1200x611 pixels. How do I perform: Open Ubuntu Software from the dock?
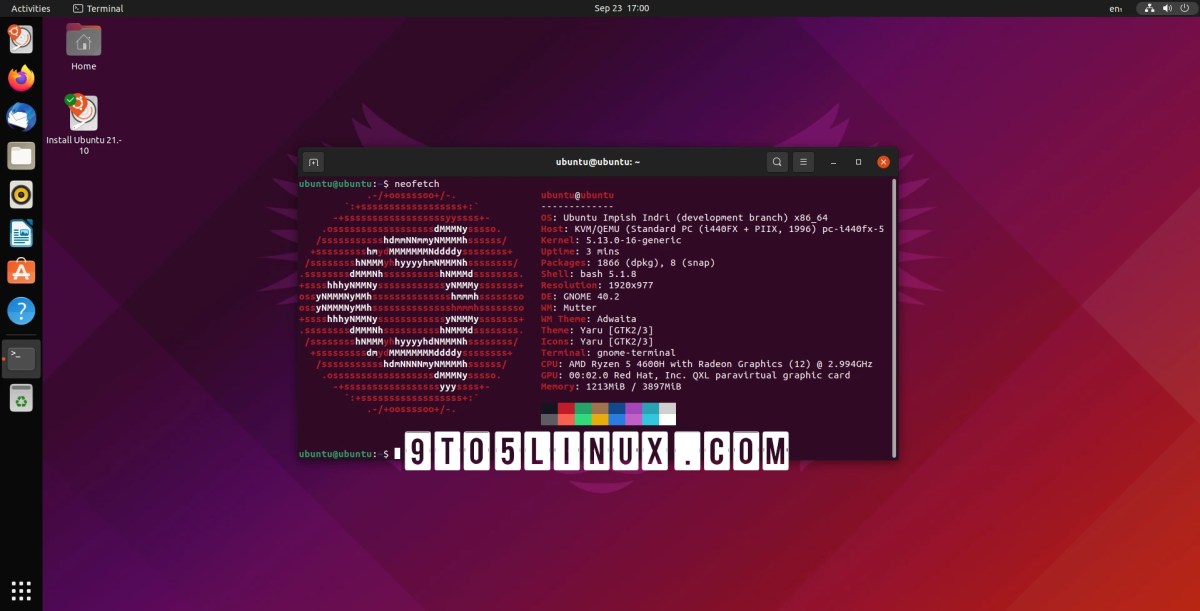click(x=21, y=271)
